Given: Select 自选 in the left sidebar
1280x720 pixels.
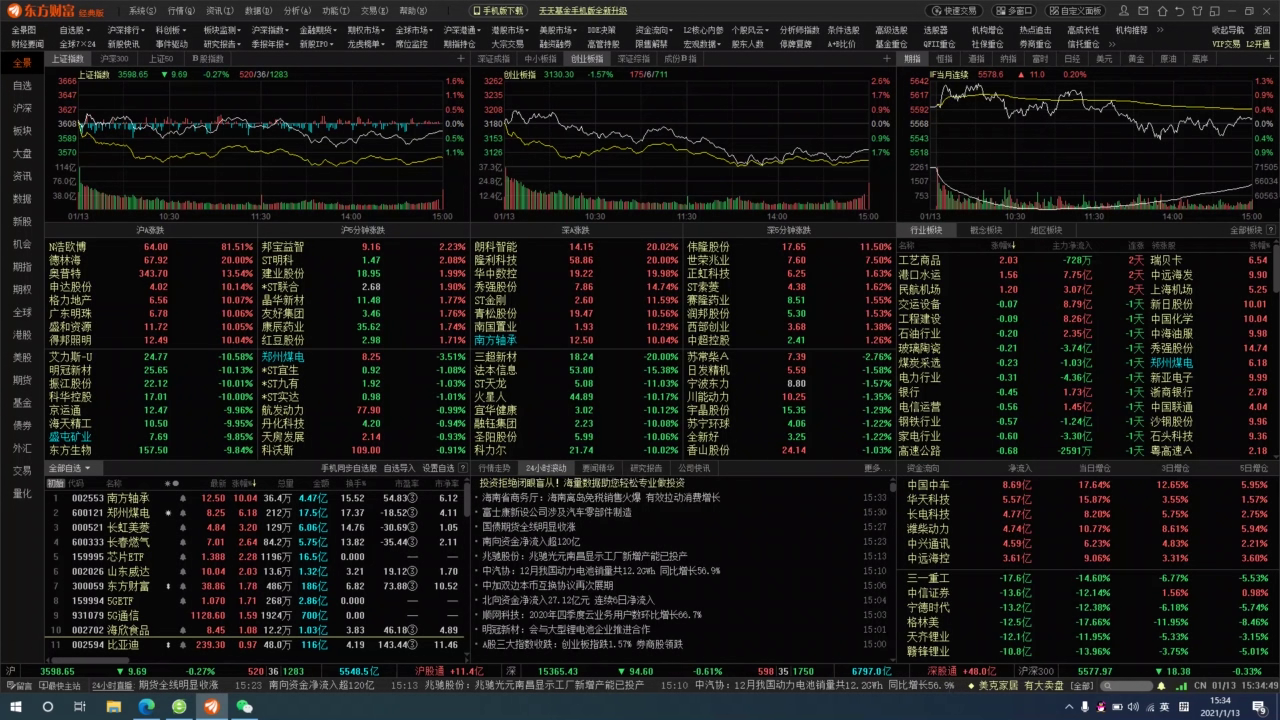Looking at the screenshot, I should [x=22, y=86].
